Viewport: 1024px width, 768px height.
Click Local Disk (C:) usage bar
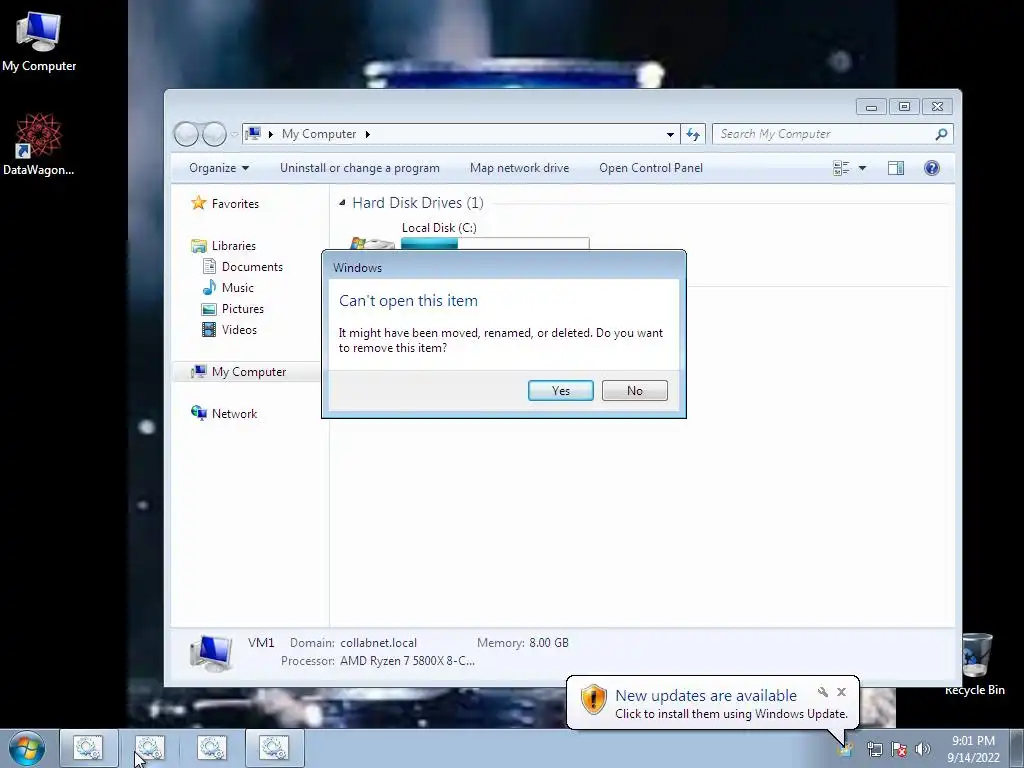[x=495, y=244]
